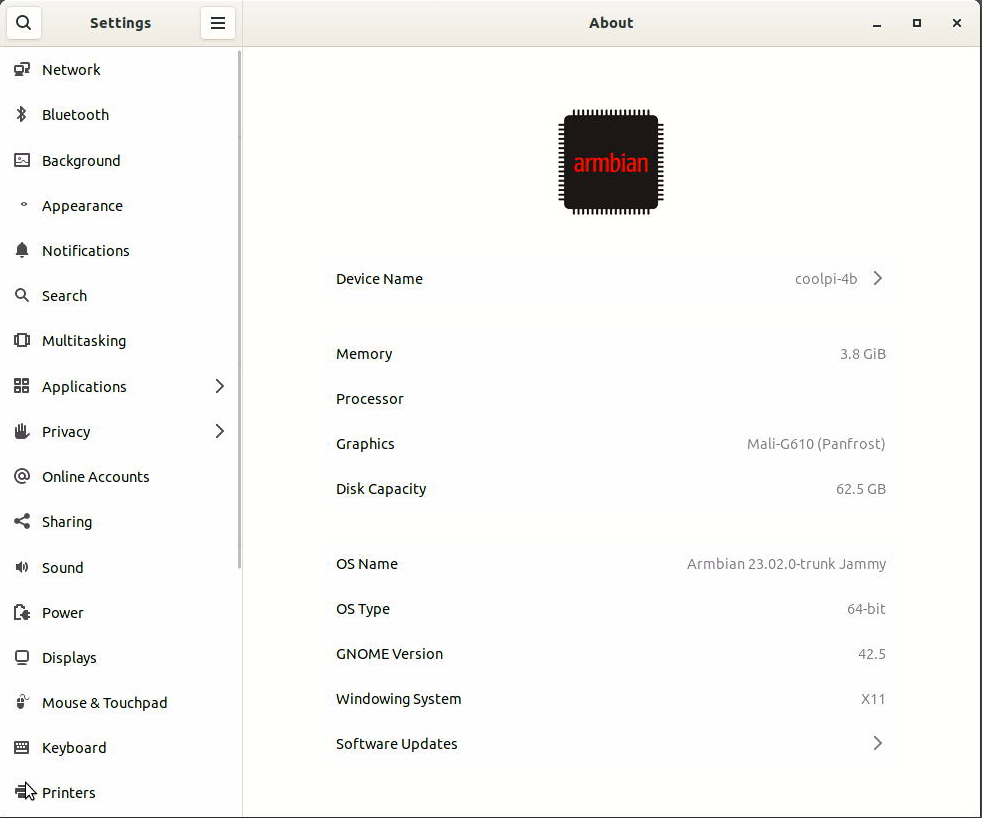The image size is (982, 818).
Task: Click the Appearance sidebar icon
Action: point(23,205)
